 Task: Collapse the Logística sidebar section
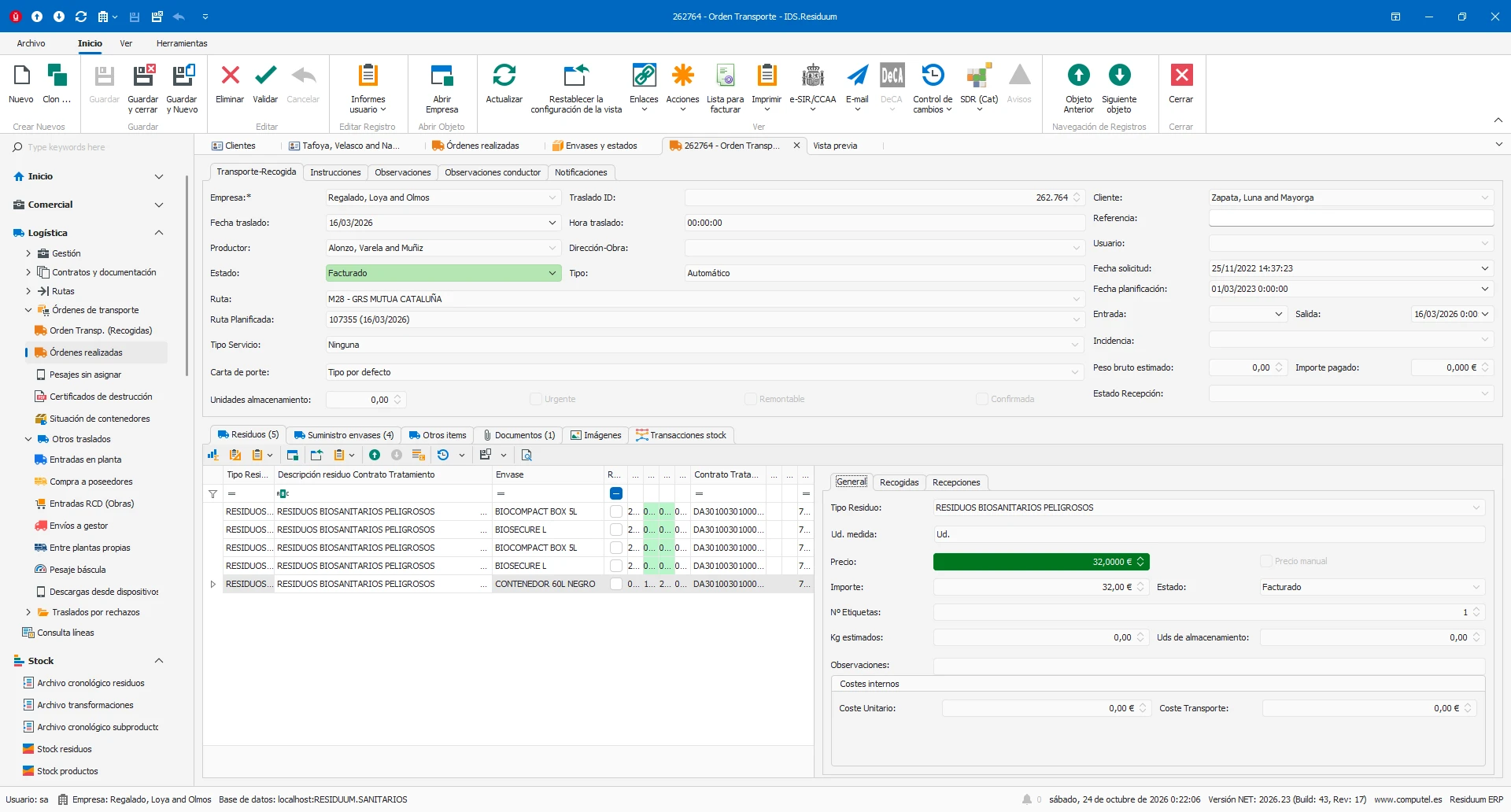159,233
